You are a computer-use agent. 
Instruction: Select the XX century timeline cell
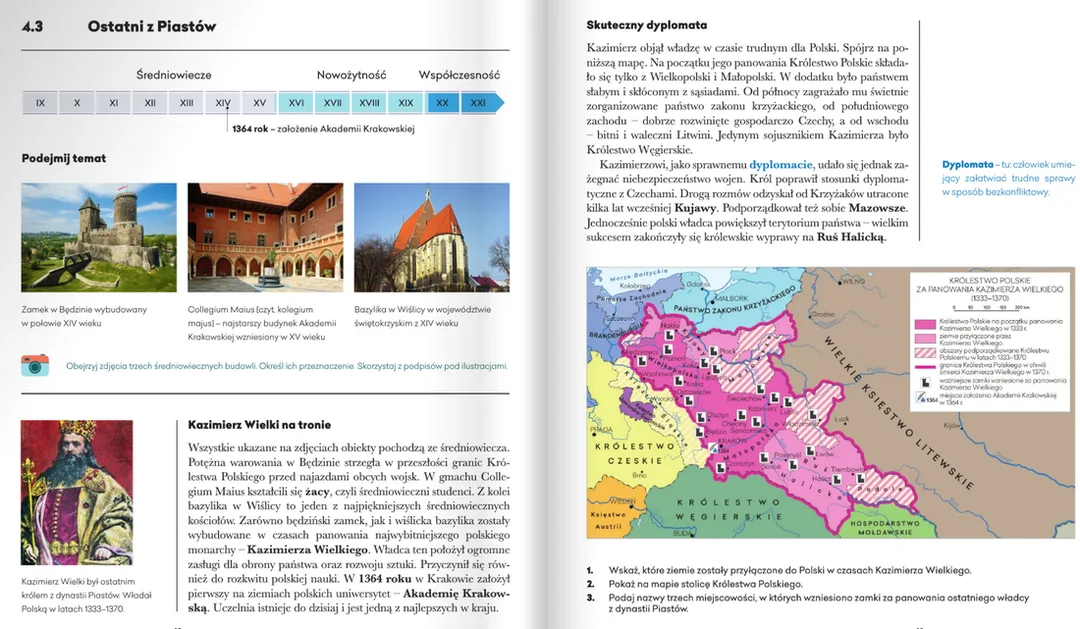(442, 103)
